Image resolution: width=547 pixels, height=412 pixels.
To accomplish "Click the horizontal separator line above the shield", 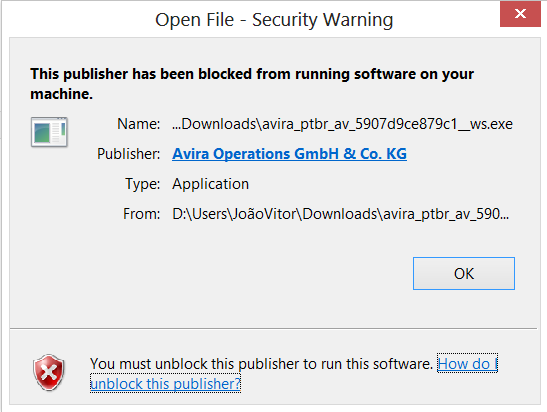I will 274,328.
